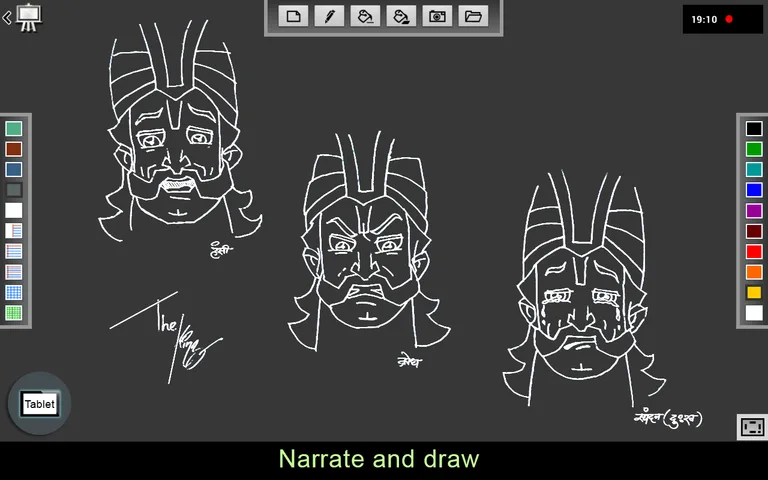Viewport: 768px width, 480px height.
Task: Set green board background
Action: click(14, 129)
